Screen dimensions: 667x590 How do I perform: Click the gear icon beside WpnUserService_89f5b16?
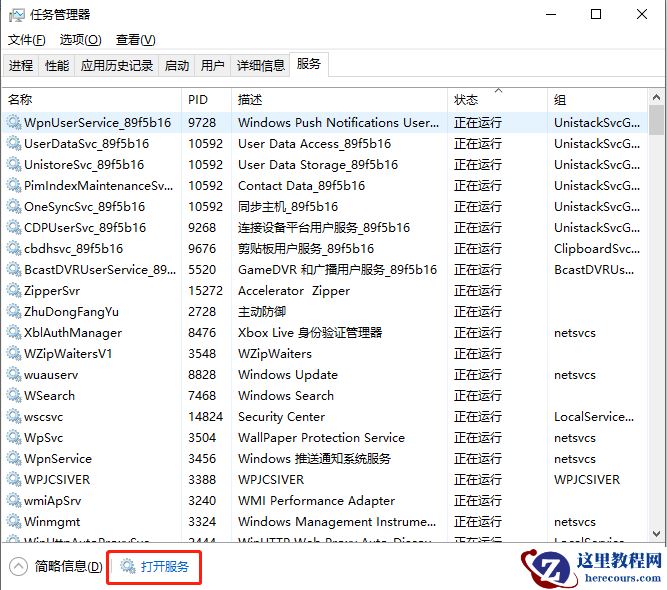point(14,123)
